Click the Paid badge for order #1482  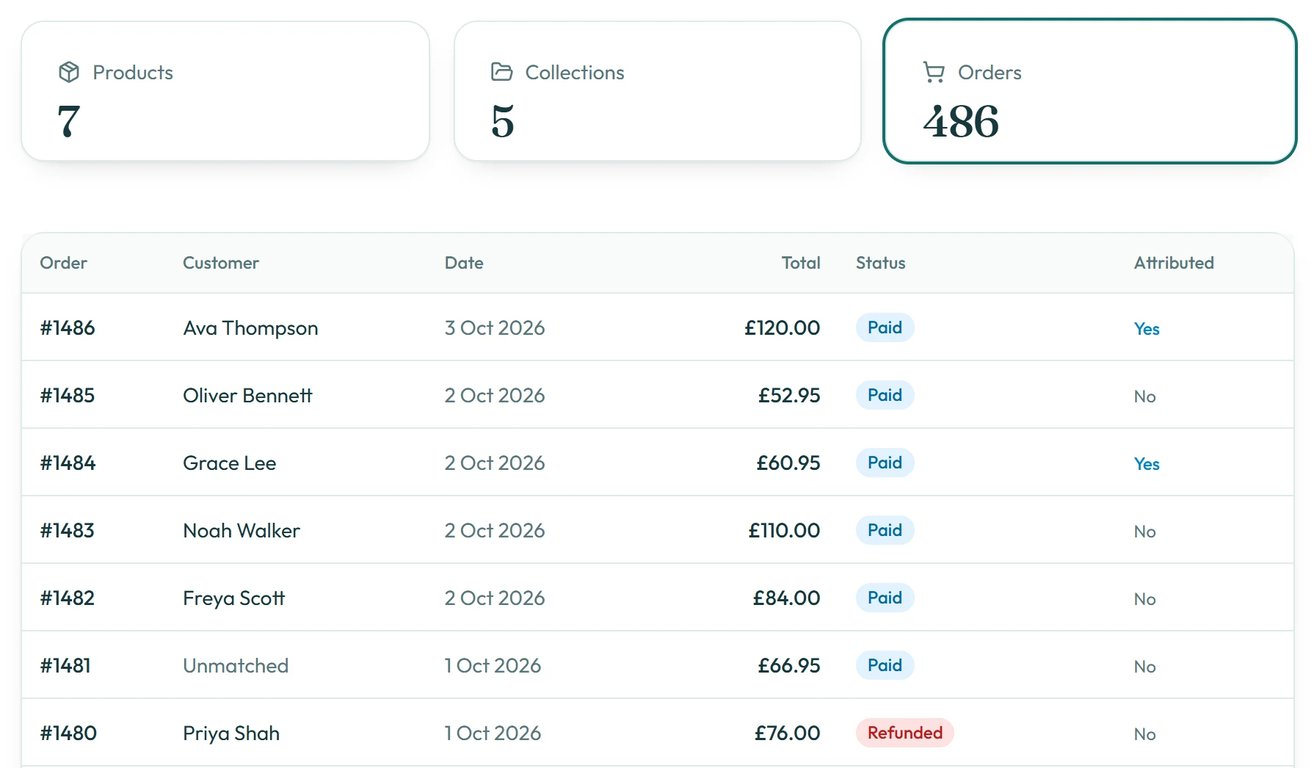[885, 598]
